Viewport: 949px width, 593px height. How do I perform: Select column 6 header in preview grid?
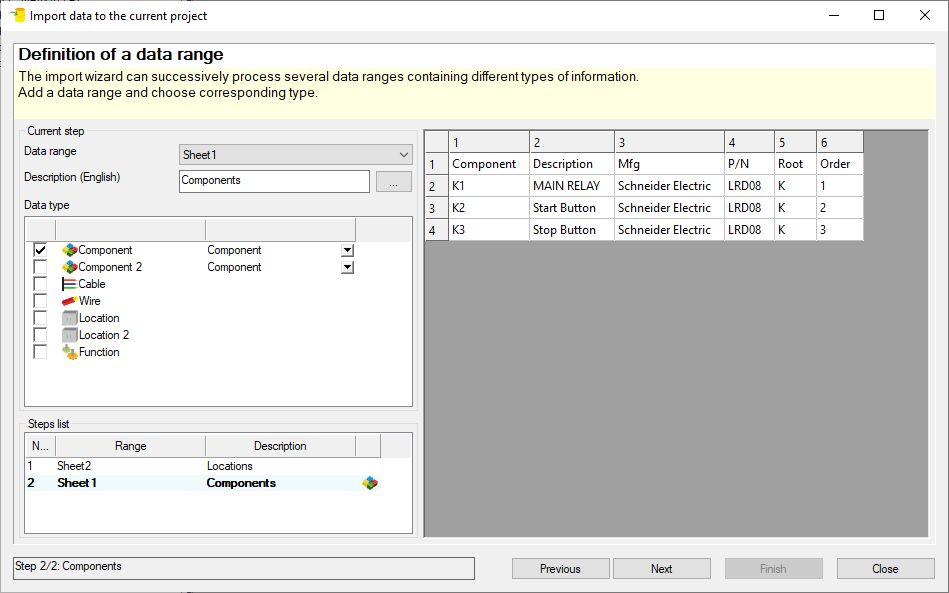tap(840, 142)
